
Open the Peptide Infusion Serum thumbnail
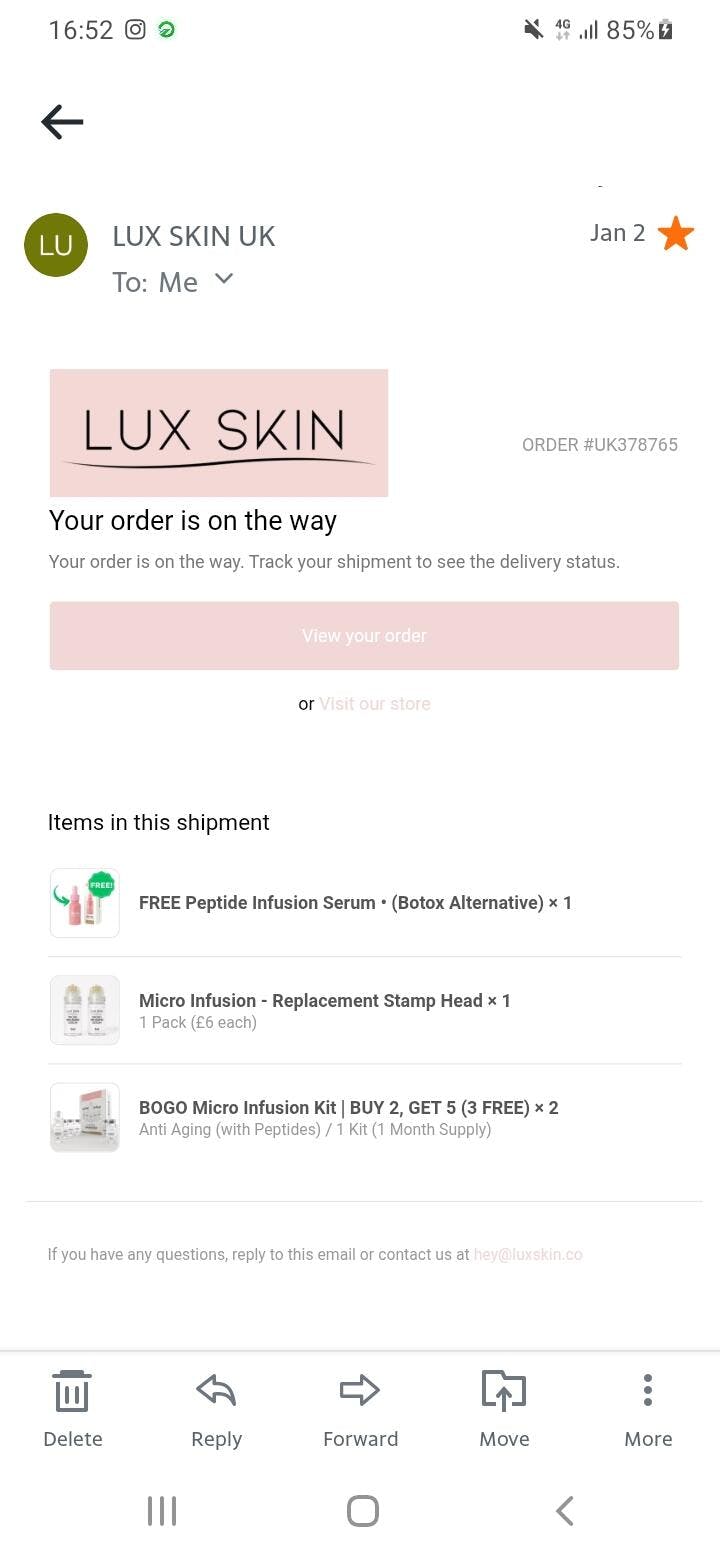[x=85, y=903]
